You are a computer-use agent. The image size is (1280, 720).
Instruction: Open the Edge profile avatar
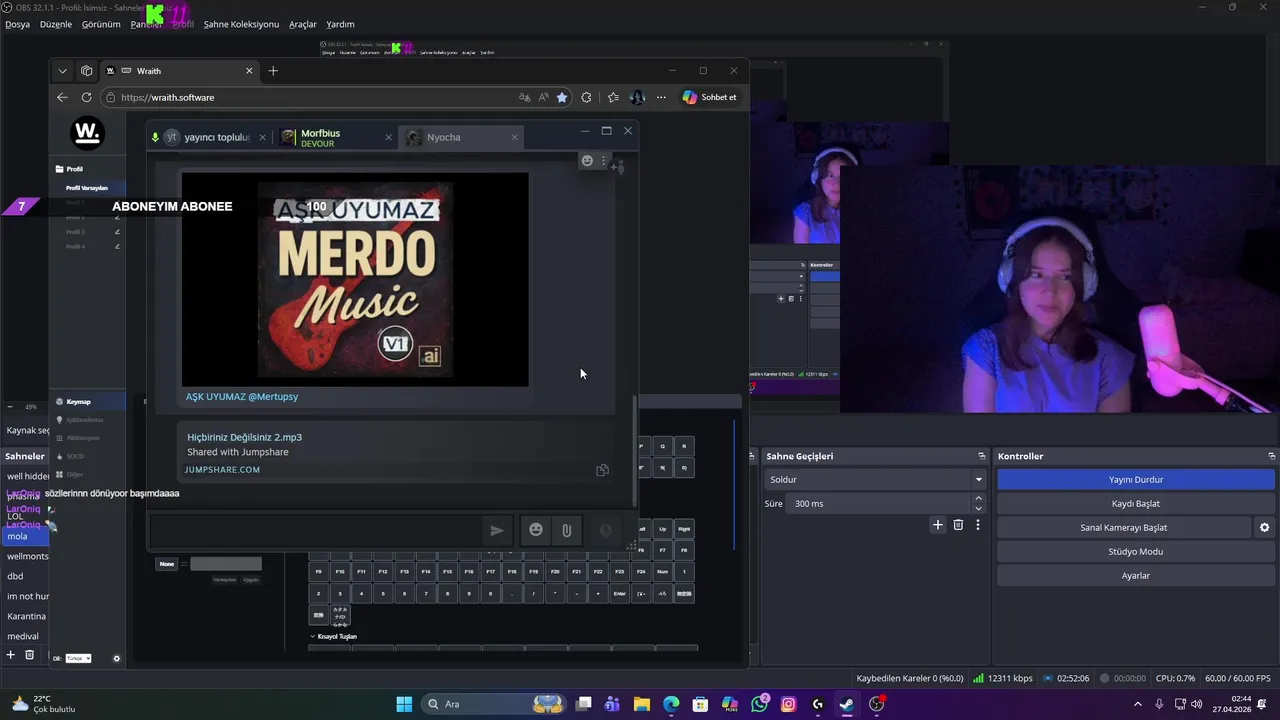[637, 97]
